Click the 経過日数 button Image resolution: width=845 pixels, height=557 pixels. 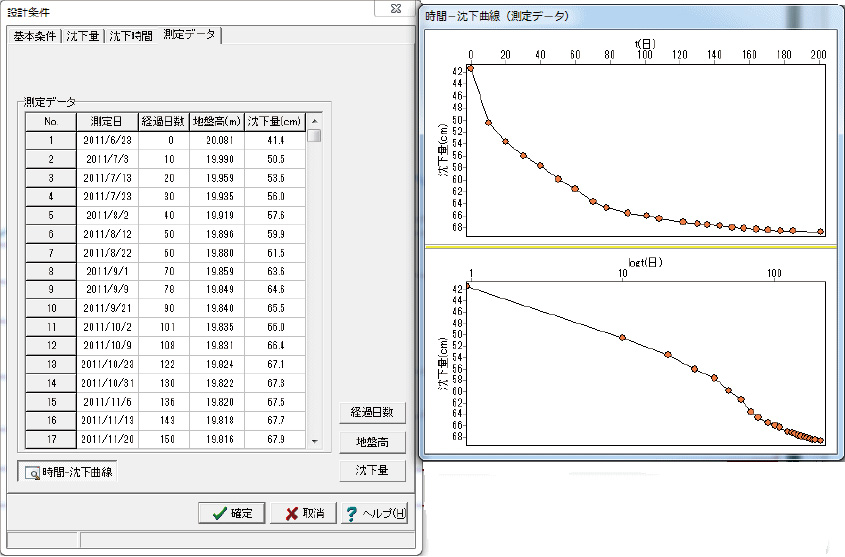pos(372,413)
